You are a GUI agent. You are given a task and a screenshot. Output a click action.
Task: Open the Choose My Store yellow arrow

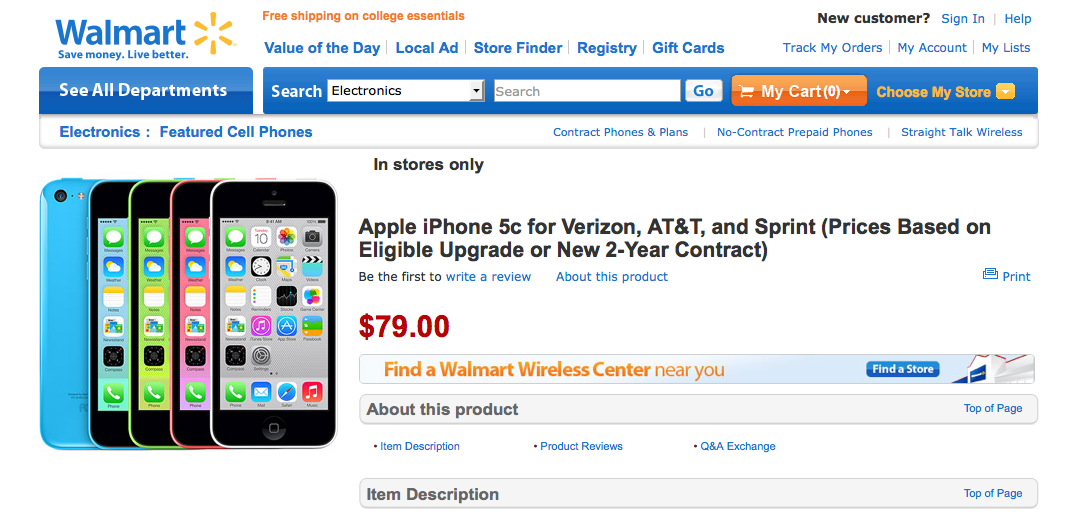[1005, 92]
